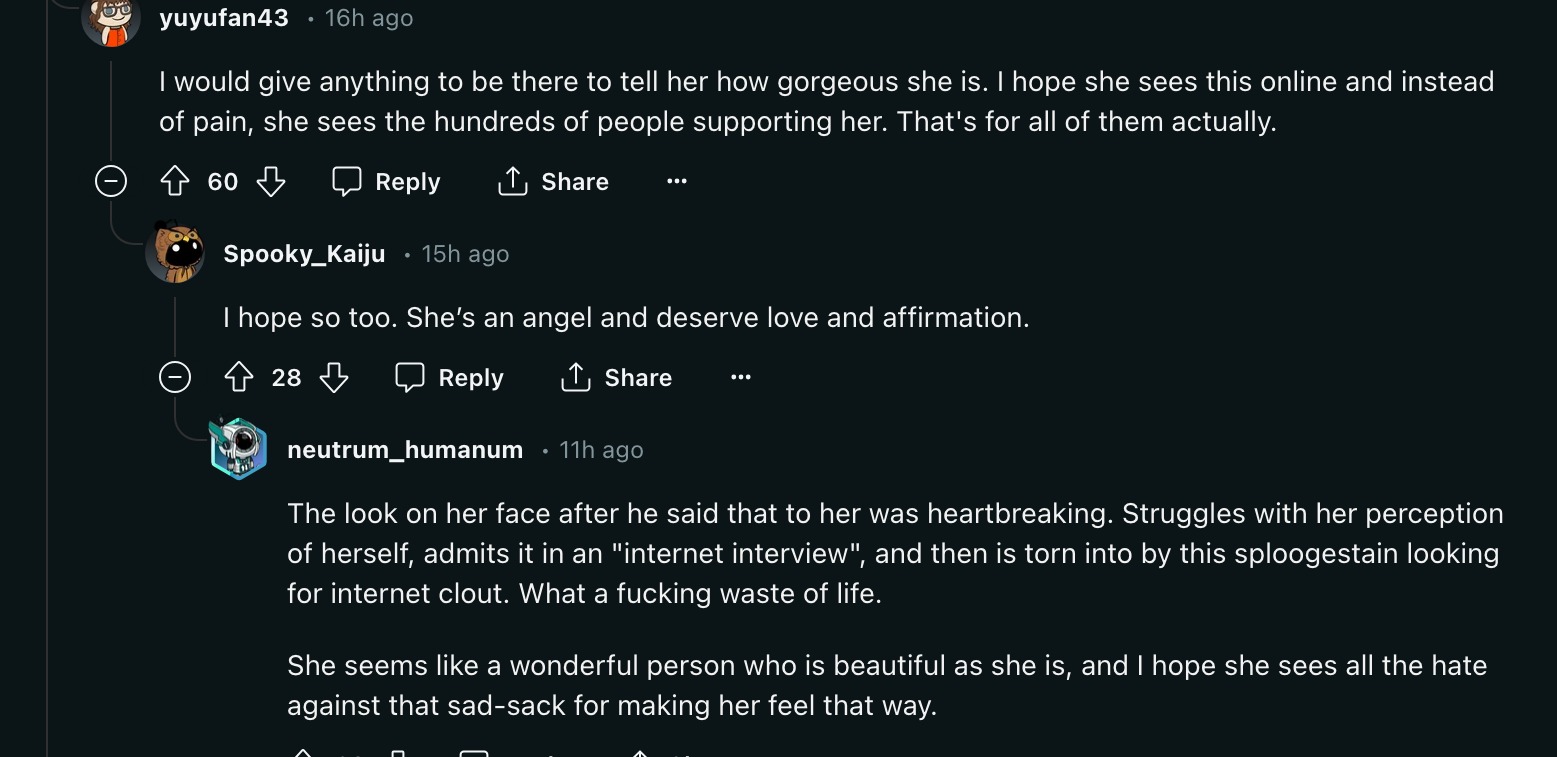This screenshot has width=1557, height=757.
Task: Open neutrum_humanum's user profile link
Action: pyautogui.click(x=405, y=450)
